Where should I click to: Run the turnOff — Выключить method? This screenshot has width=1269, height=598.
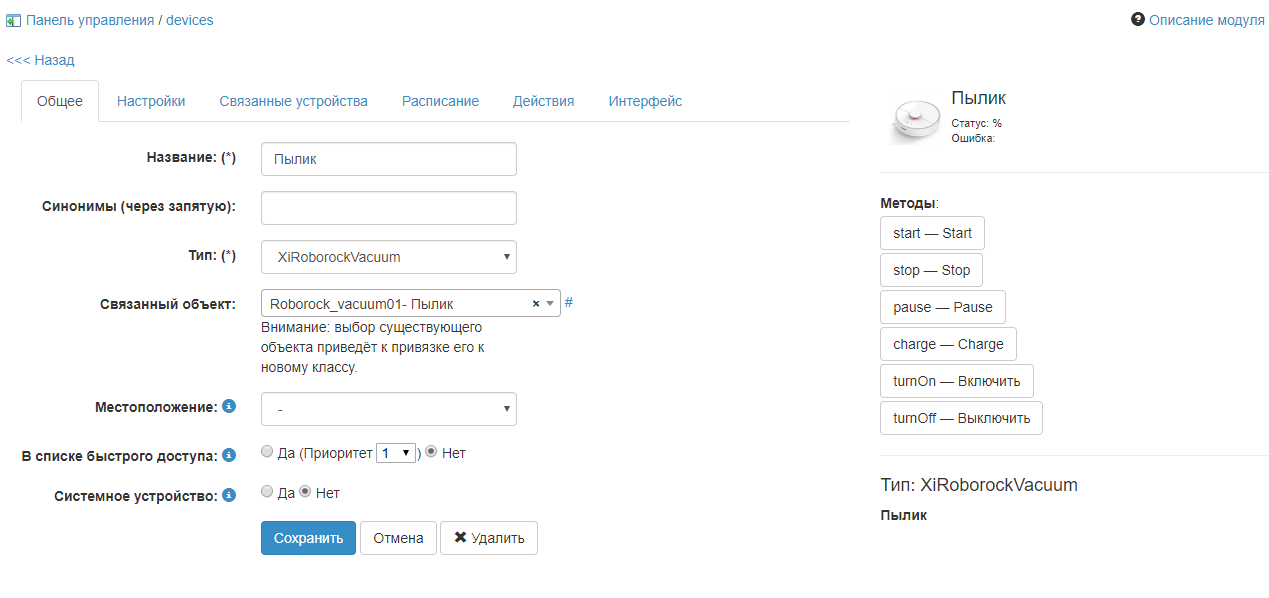point(961,418)
